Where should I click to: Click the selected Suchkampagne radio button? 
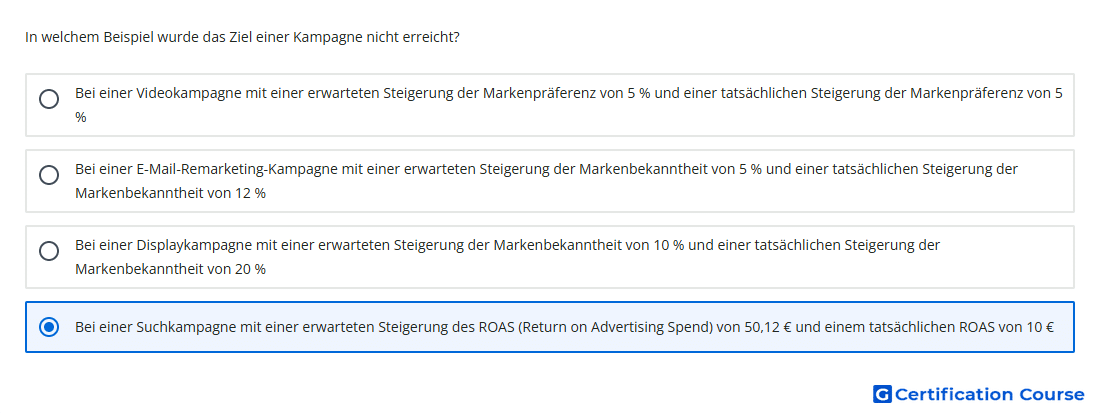tap(49, 327)
